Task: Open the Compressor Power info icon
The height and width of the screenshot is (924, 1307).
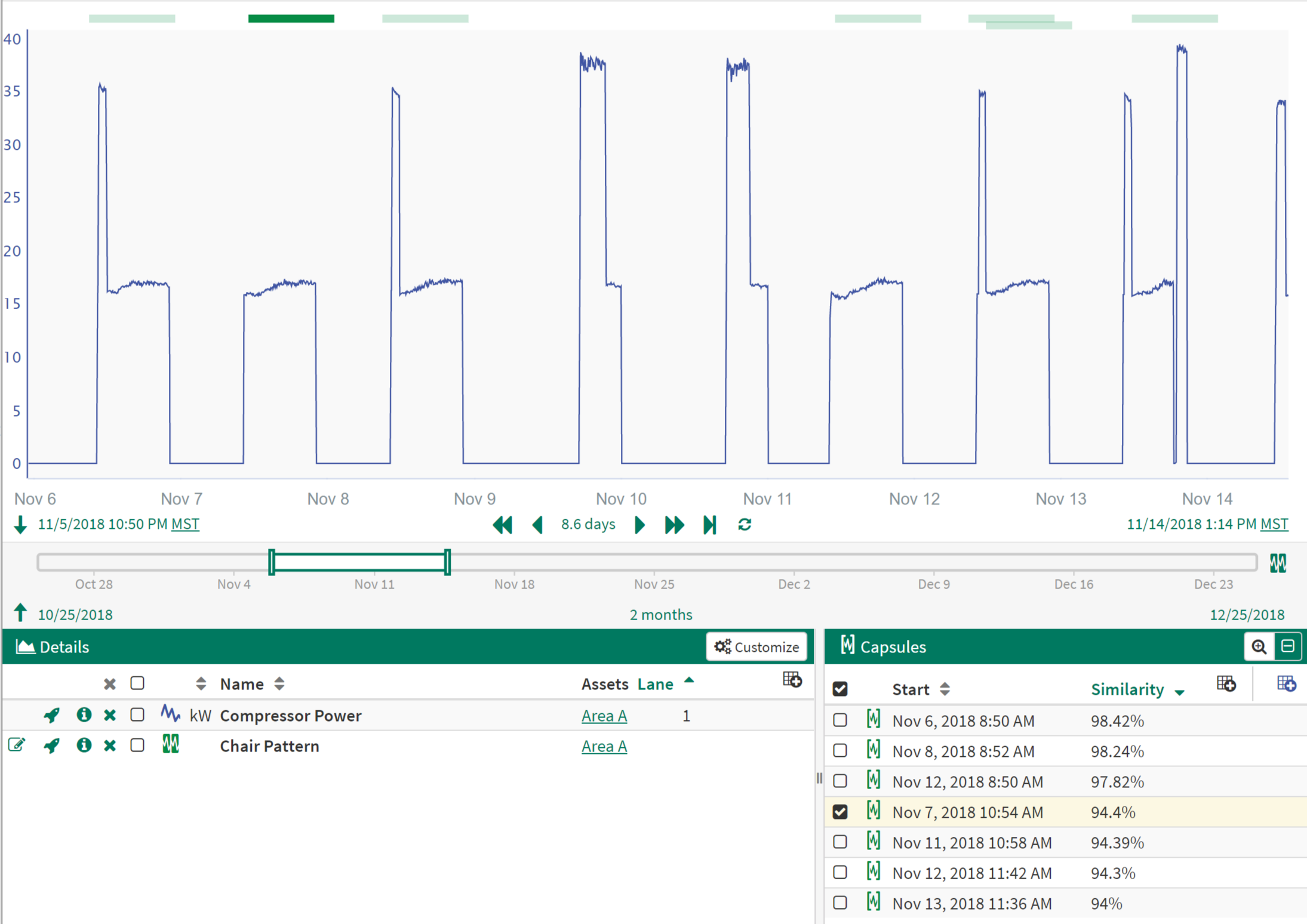Action: click(84, 714)
